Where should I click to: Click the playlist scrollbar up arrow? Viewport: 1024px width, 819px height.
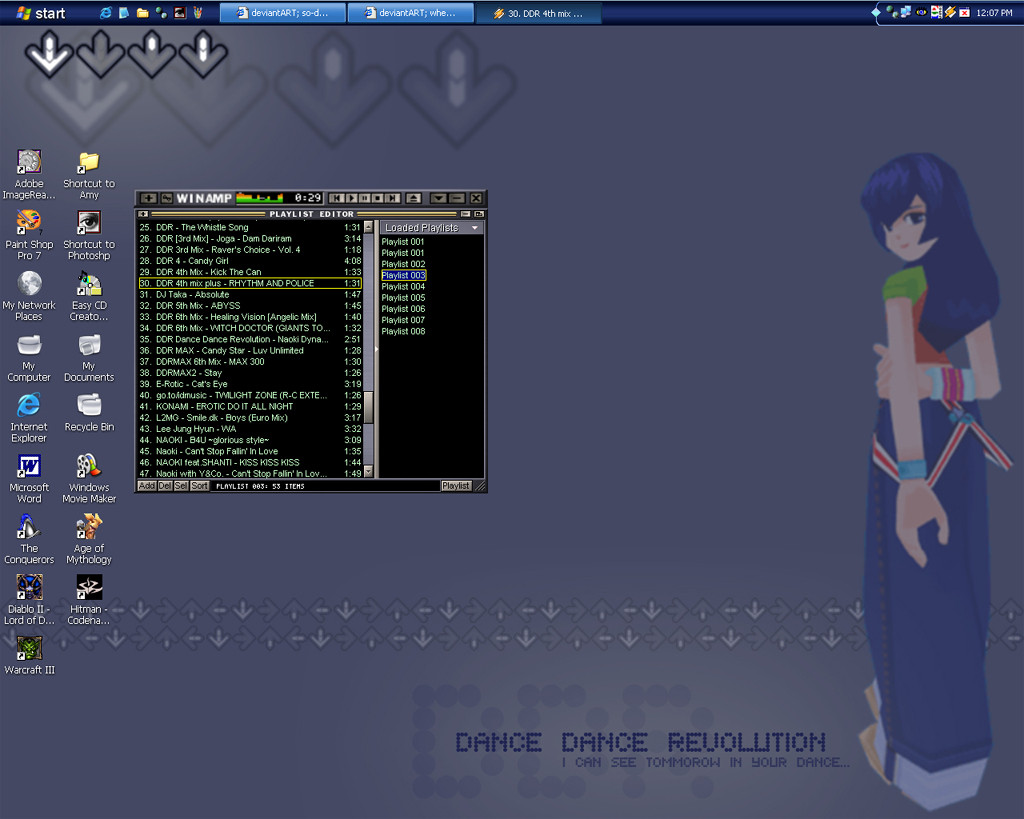coord(368,227)
